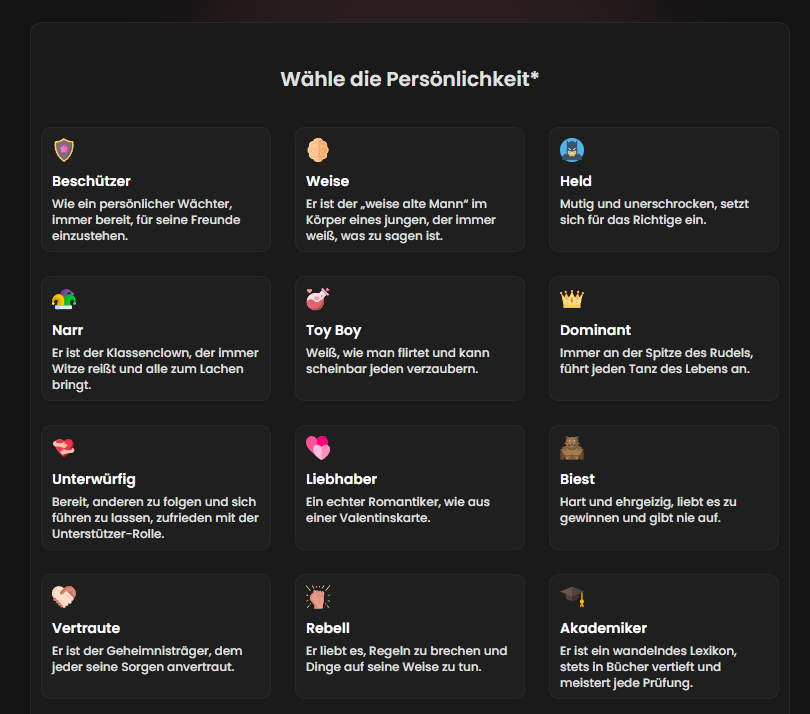Click the handshake icon above Vertraute
810x714 pixels.
(x=64, y=597)
